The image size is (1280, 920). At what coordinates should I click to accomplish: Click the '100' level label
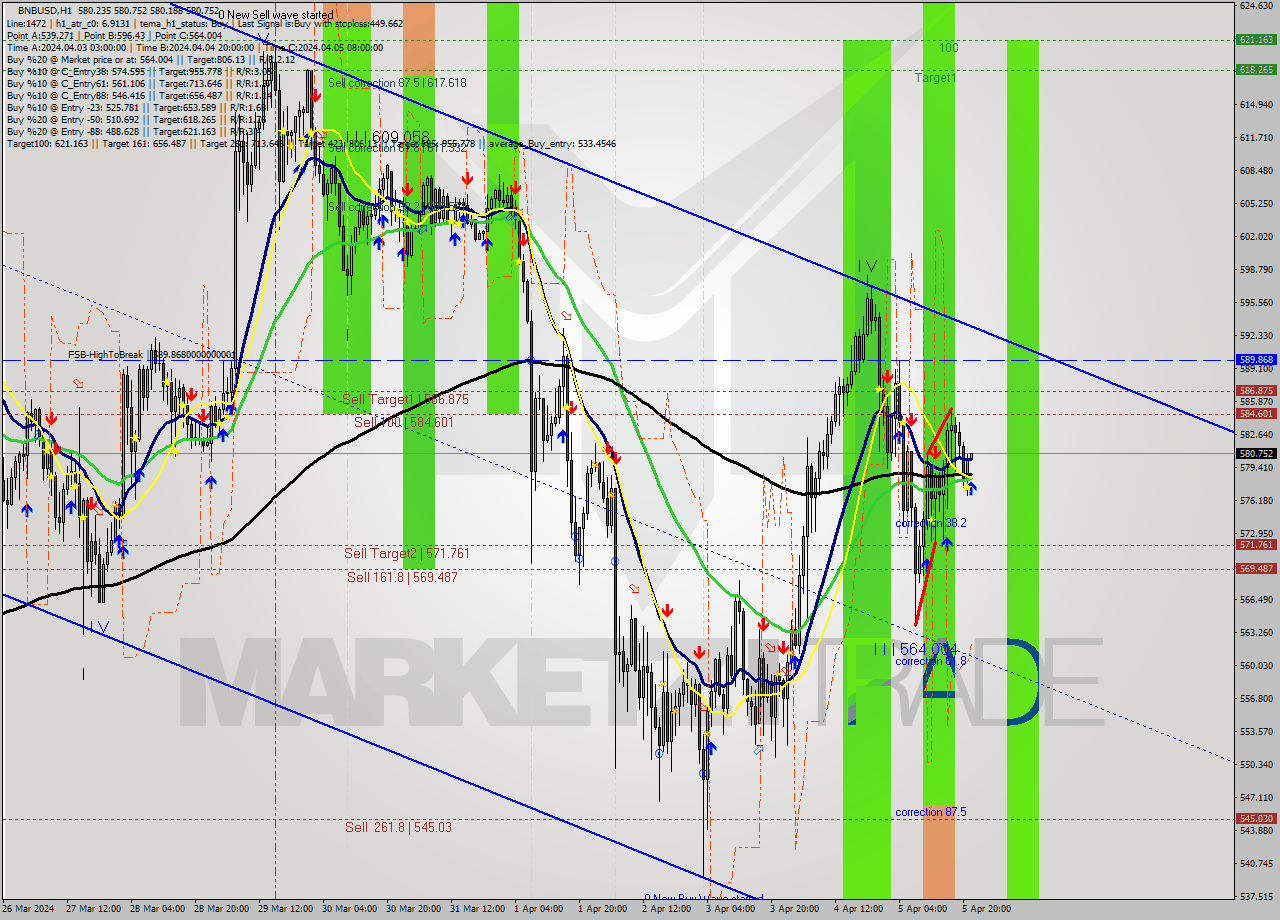pos(948,48)
